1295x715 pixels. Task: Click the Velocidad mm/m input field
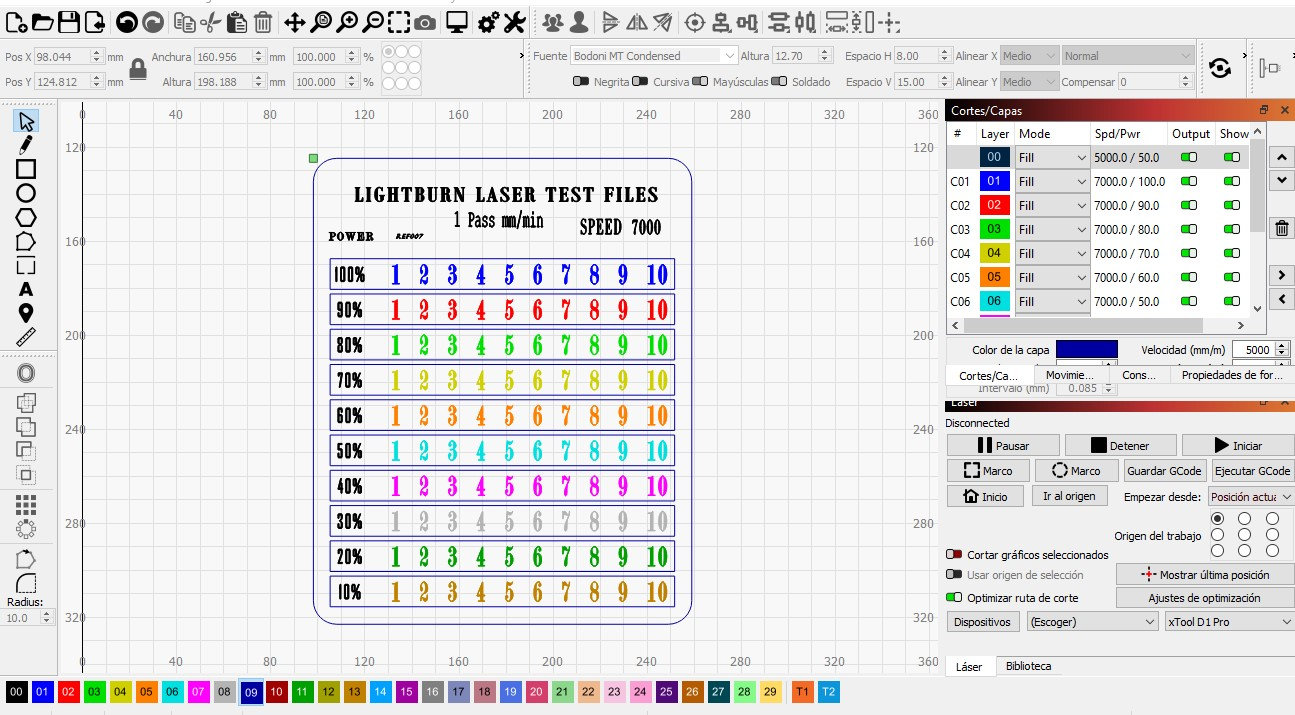(1256, 350)
